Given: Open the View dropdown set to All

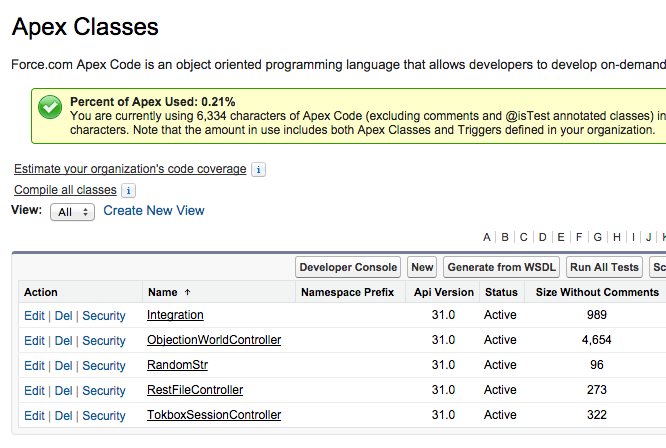Looking at the screenshot, I should point(72,212).
